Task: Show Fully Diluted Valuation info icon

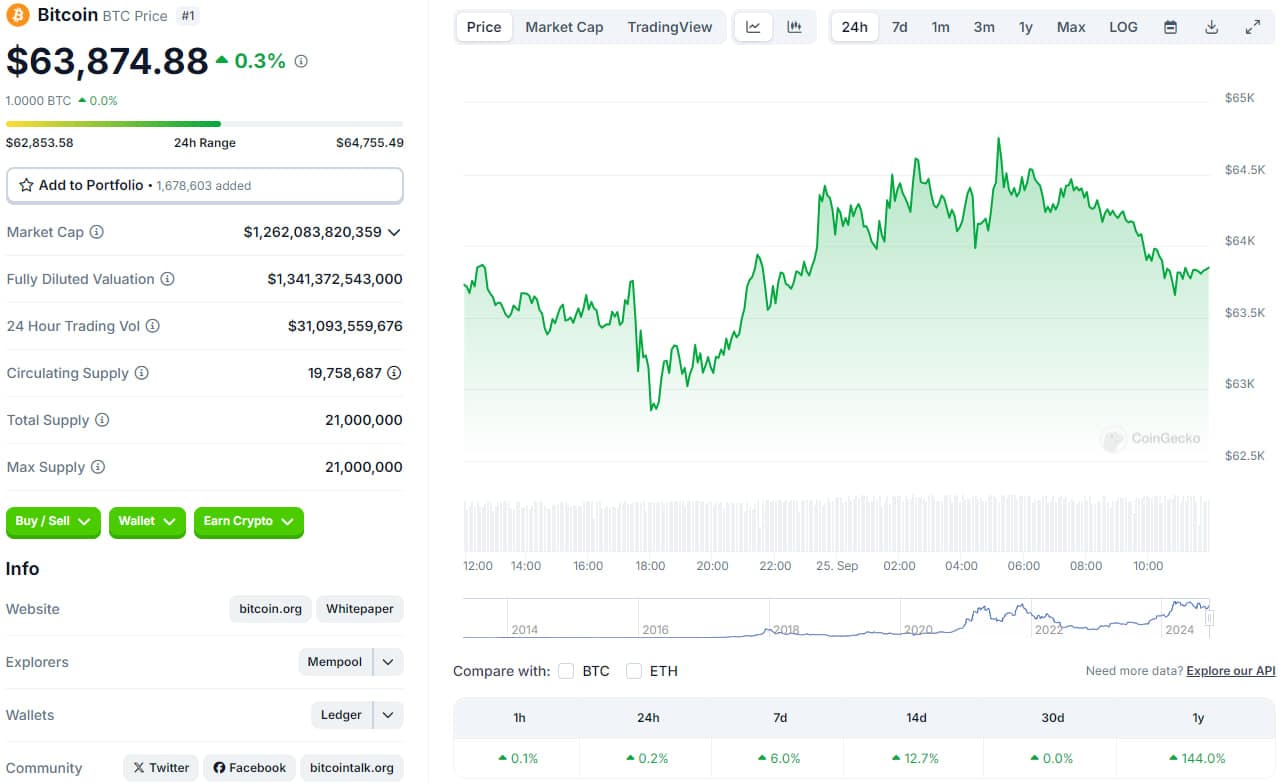Action: click(x=168, y=279)
